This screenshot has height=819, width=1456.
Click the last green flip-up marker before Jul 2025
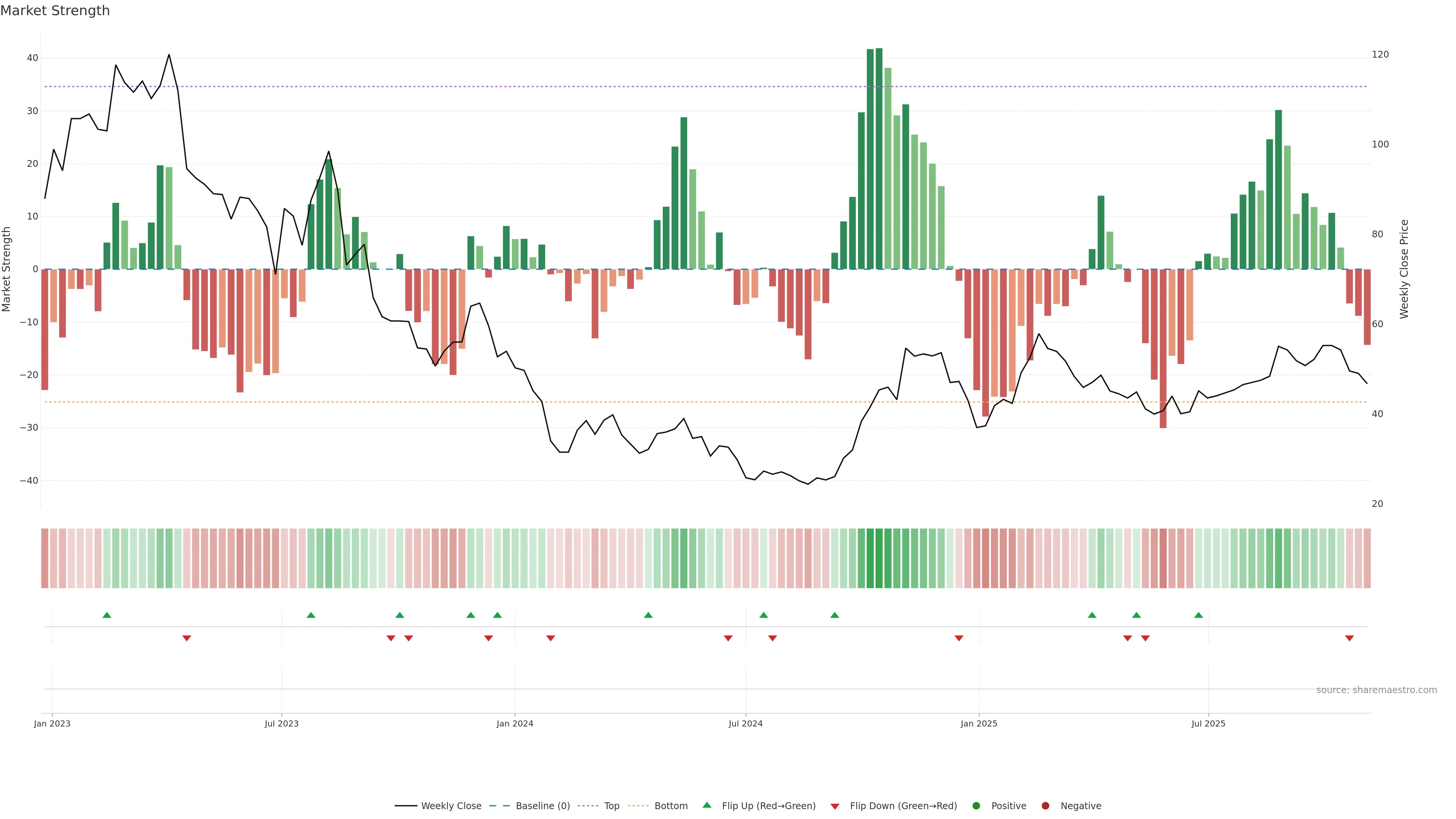pyautogui.click(x=1198, y=615)
